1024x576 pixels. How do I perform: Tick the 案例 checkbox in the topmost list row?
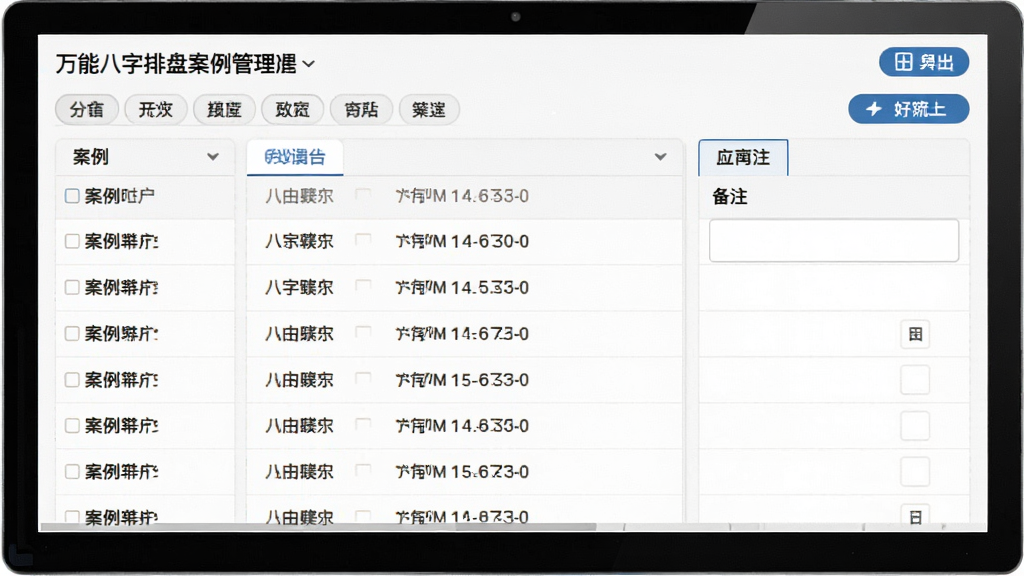[x=72, y=196]
